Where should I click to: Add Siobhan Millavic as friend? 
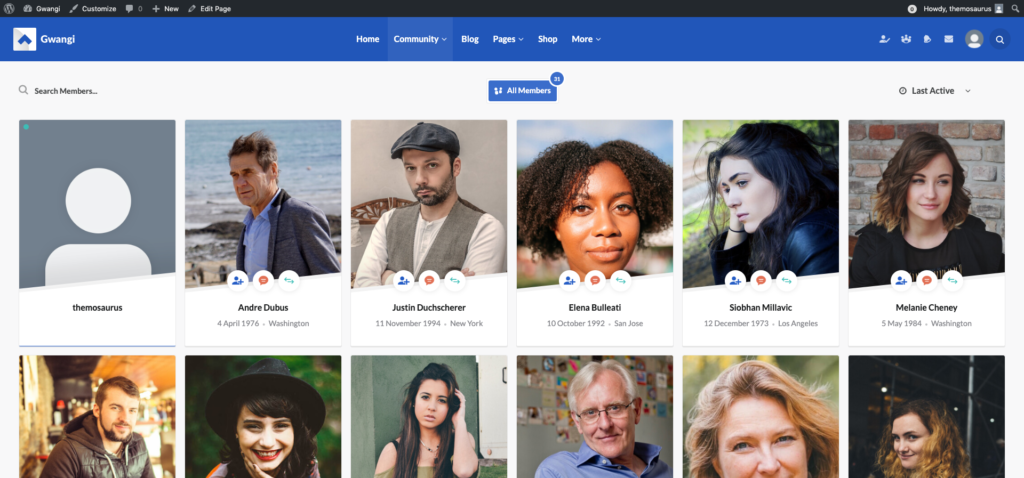(736, 280)
